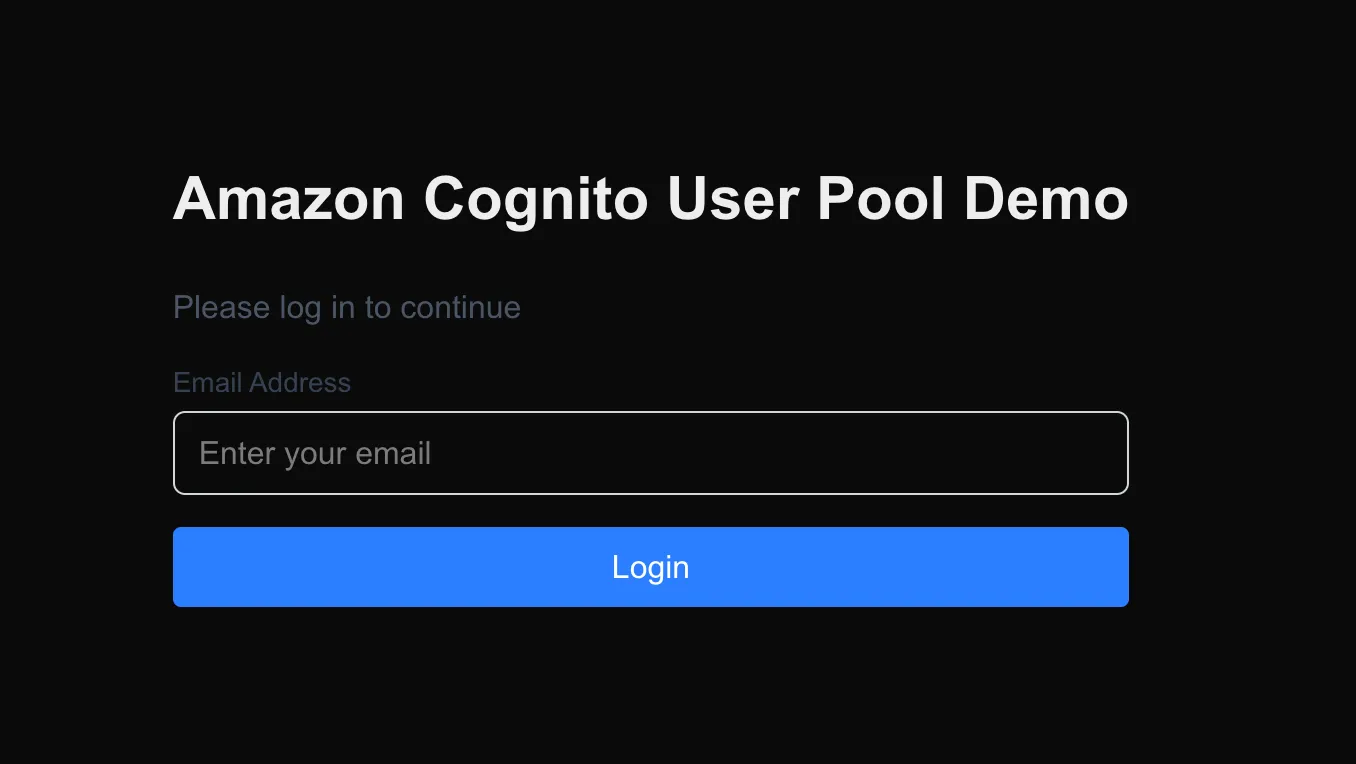This screenshot has width=1356, height=764.
Task: Select the 'Enter your email' text box
Action: [x=650, y=452]
